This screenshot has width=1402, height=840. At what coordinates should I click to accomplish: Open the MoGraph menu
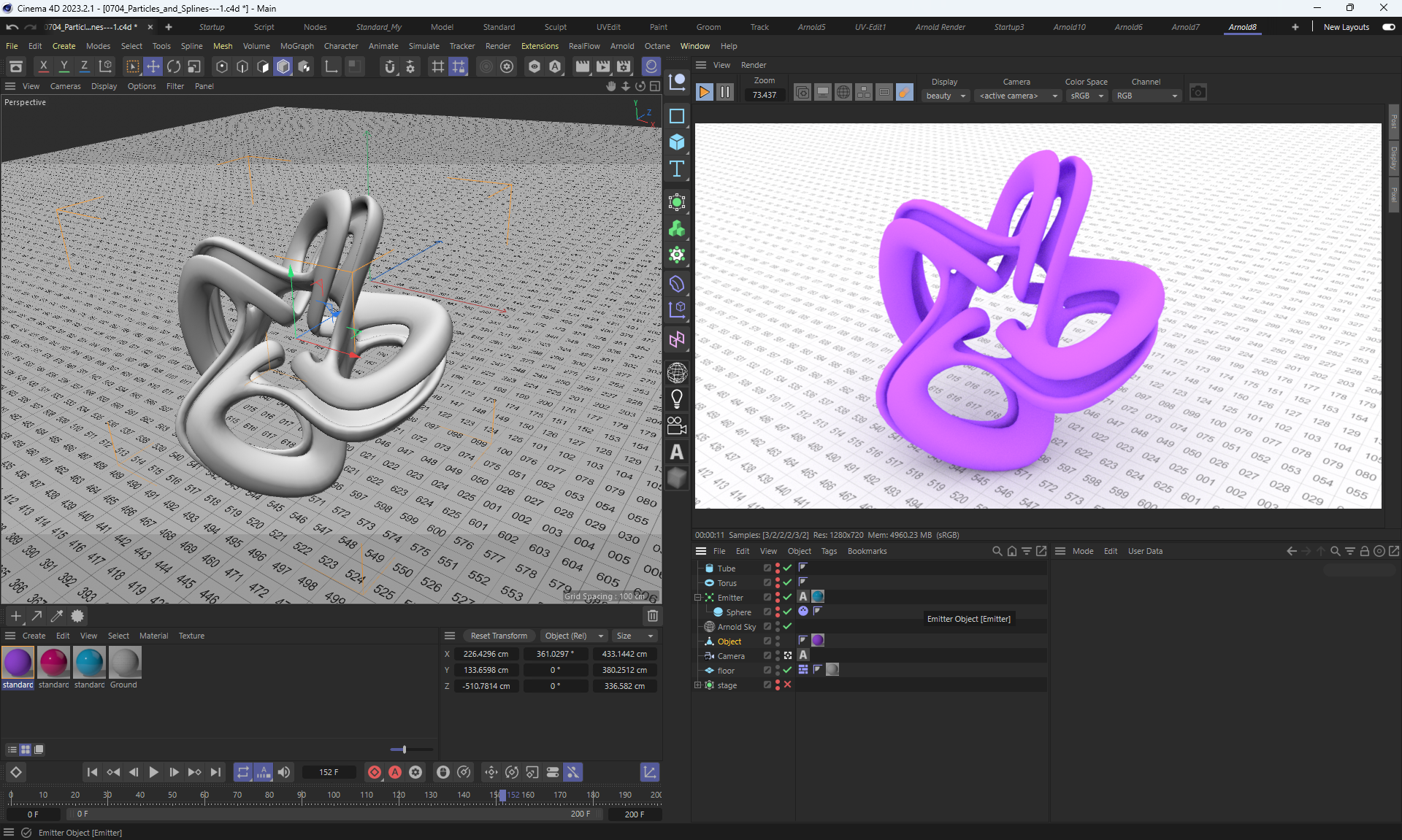click(296, 46)
